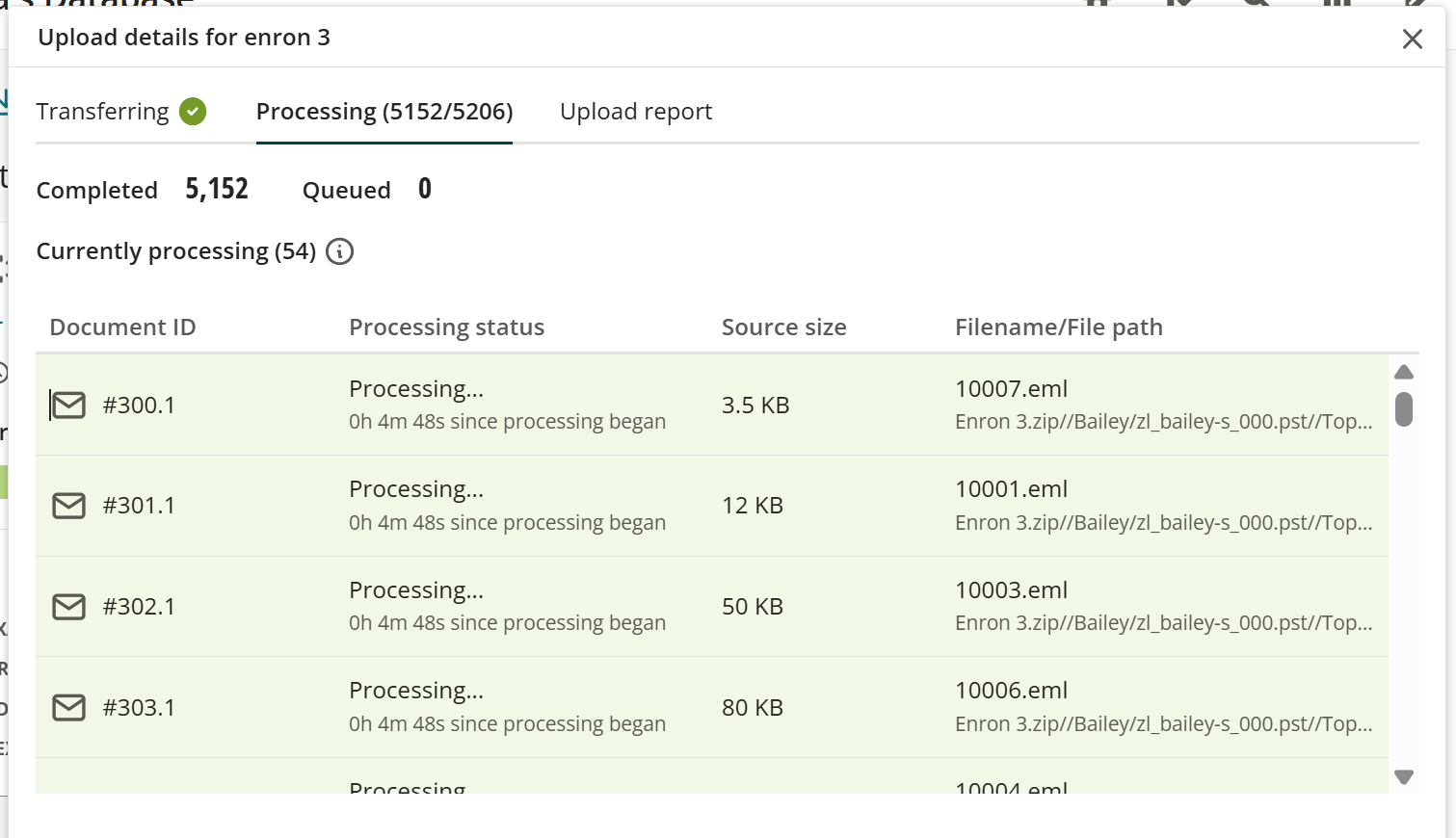
Task: Click the green Transferring complete checkmark icon
Action: pos(193,112)
